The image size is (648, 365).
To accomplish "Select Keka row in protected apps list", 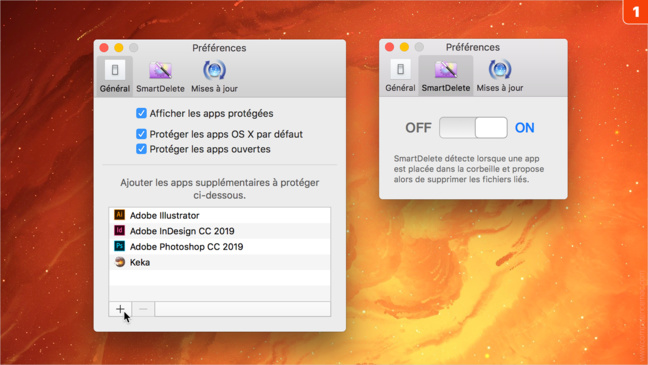I will [x=219, y=262].
